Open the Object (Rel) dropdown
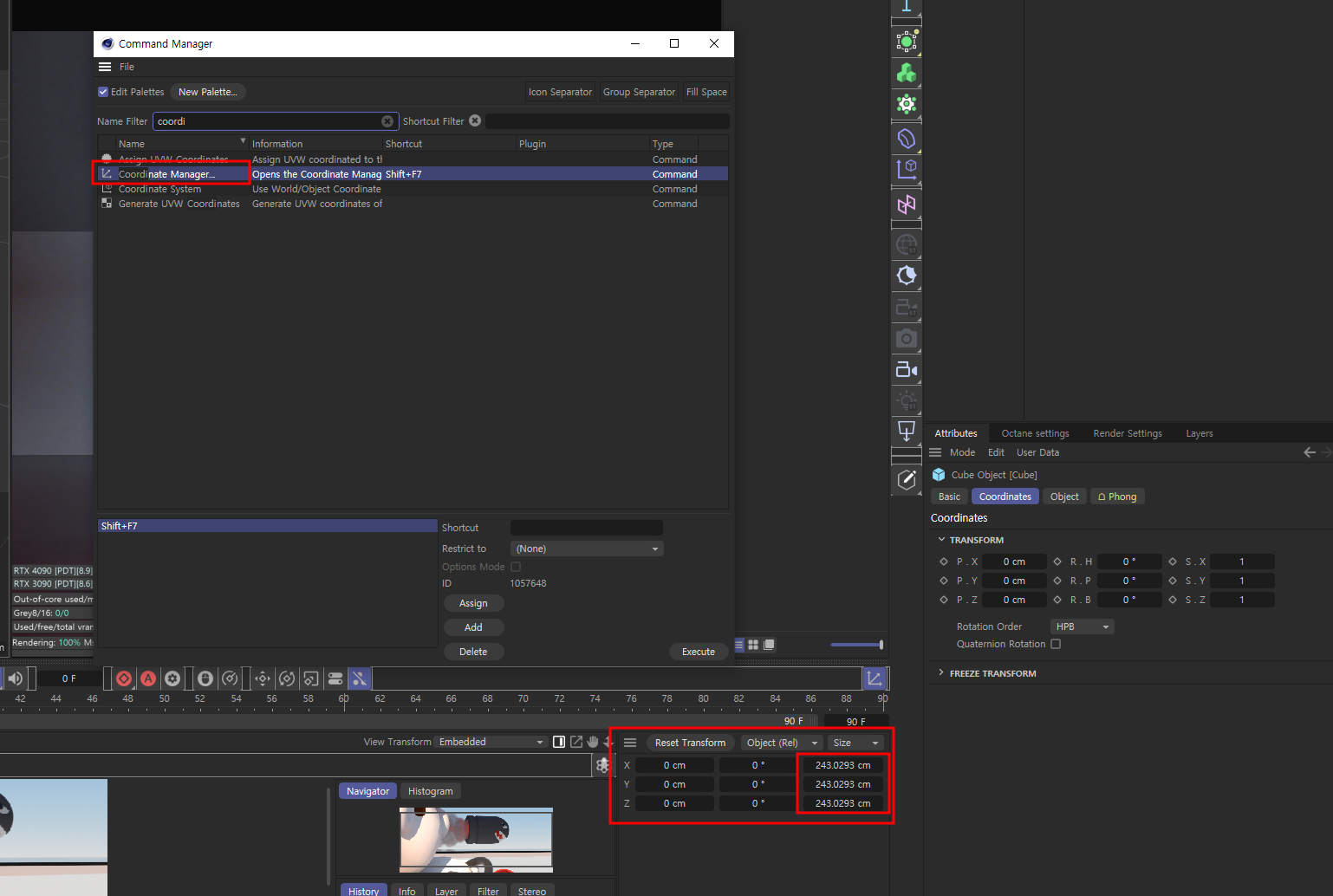Image resolution: width=1333 pixels, height=896 pixels. 782,743
